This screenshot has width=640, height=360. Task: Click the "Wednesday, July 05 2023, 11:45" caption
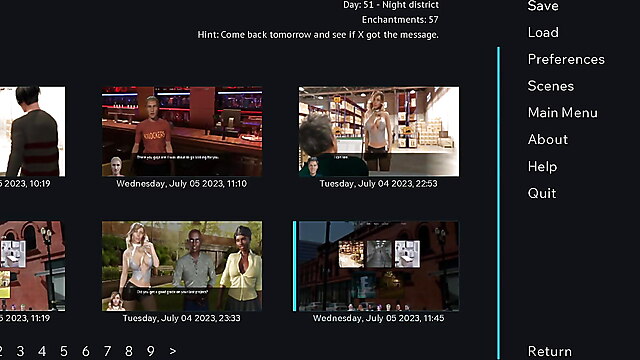378,318
